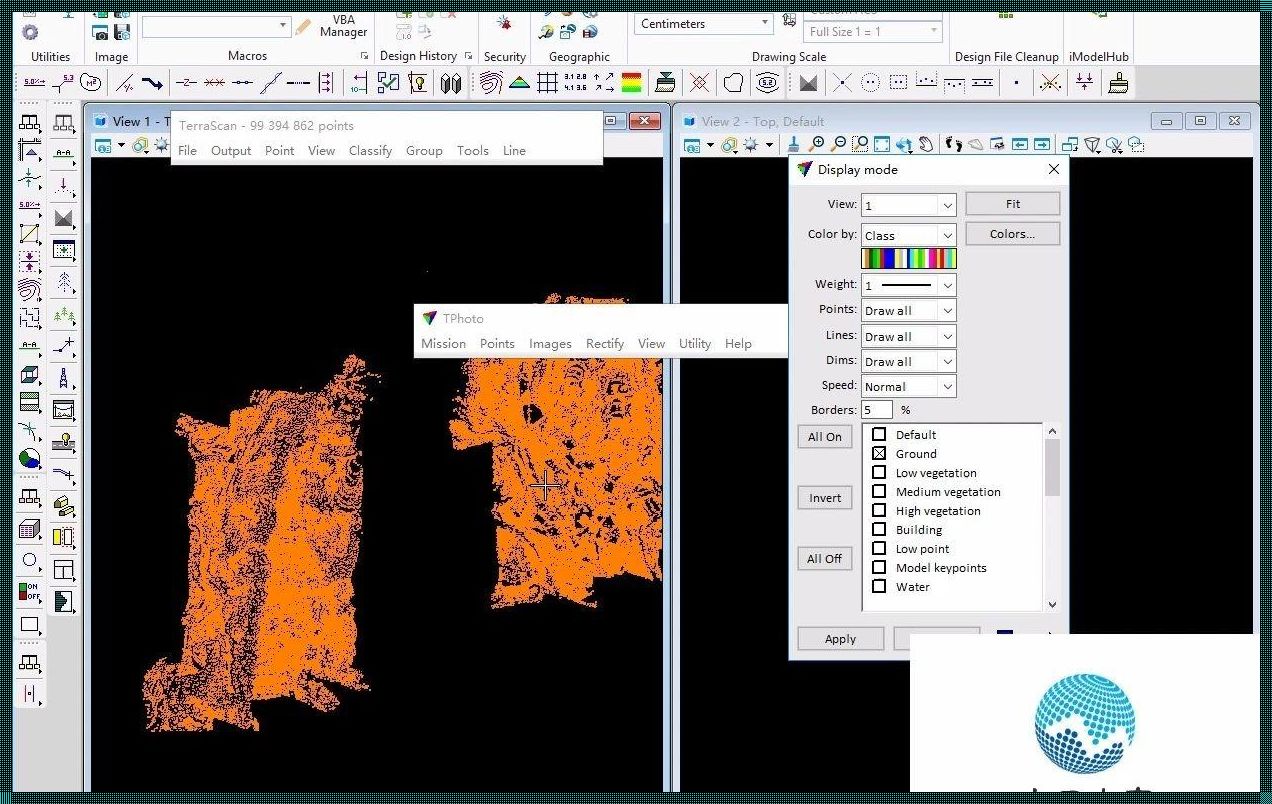Open TerraScan Classify menu
Screen dimensions: 1272x804
point(370,150)
